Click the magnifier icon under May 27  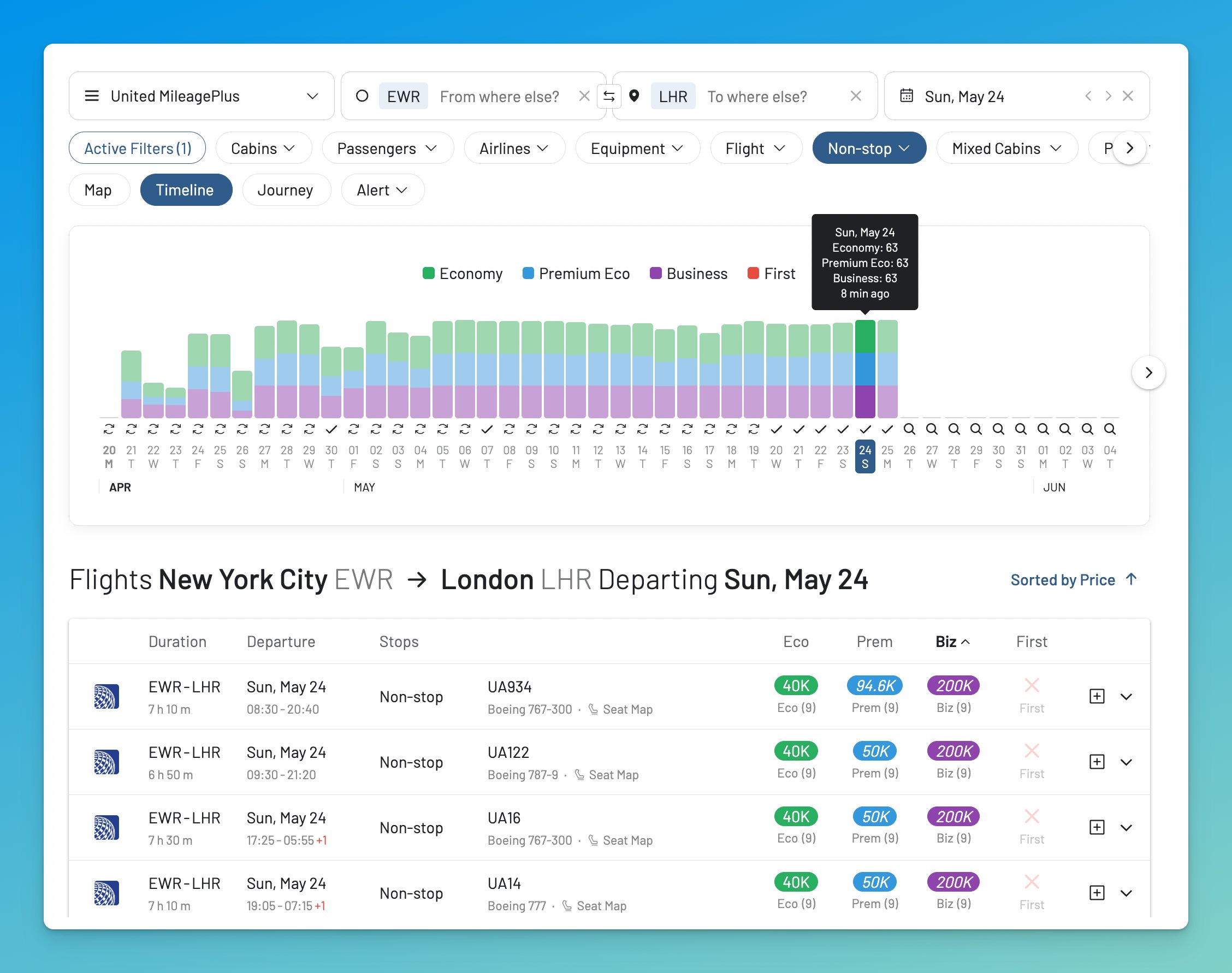932,429
